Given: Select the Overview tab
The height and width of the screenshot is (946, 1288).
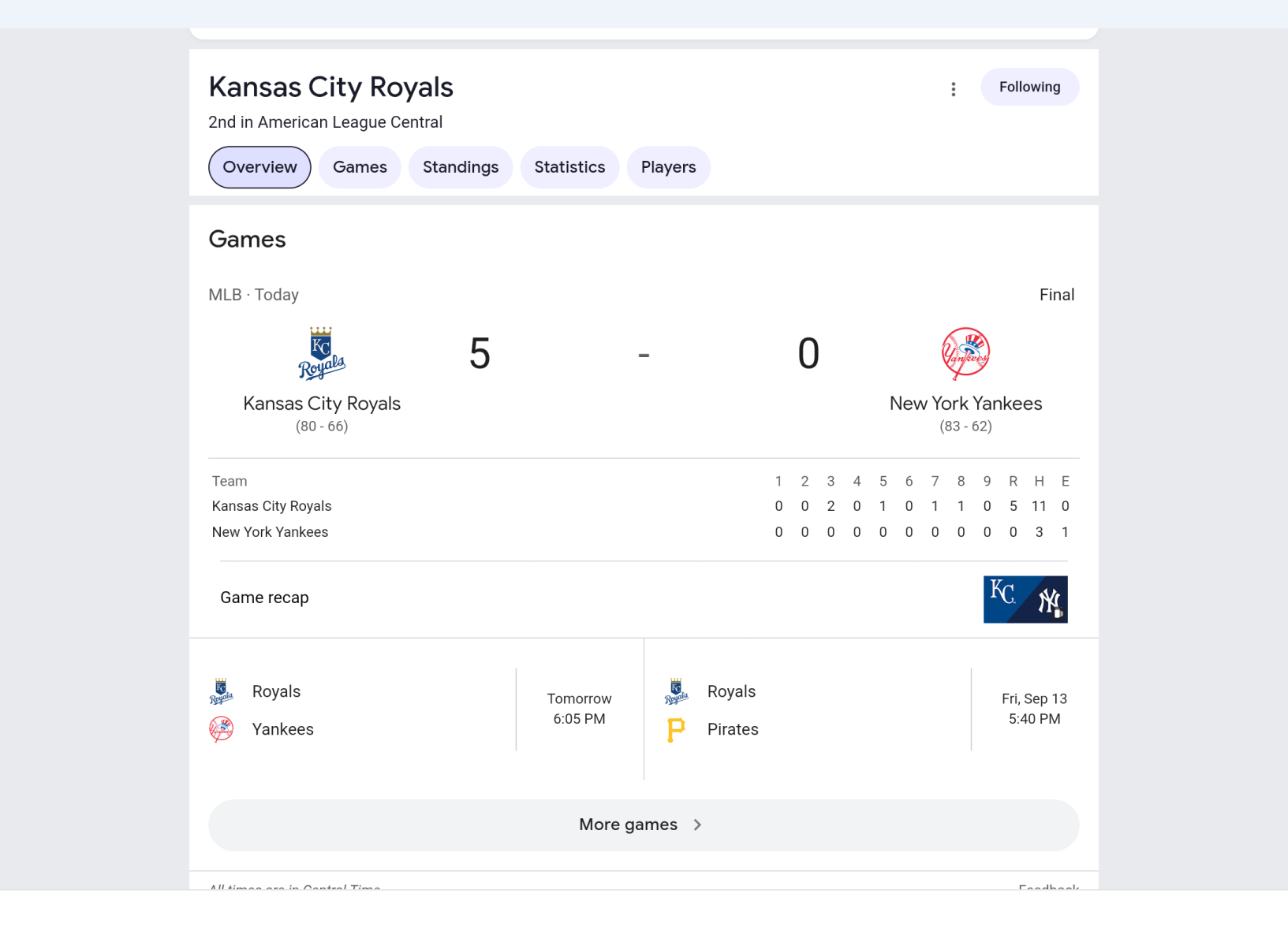Looking at the screenshot, I should pos(259,167).
